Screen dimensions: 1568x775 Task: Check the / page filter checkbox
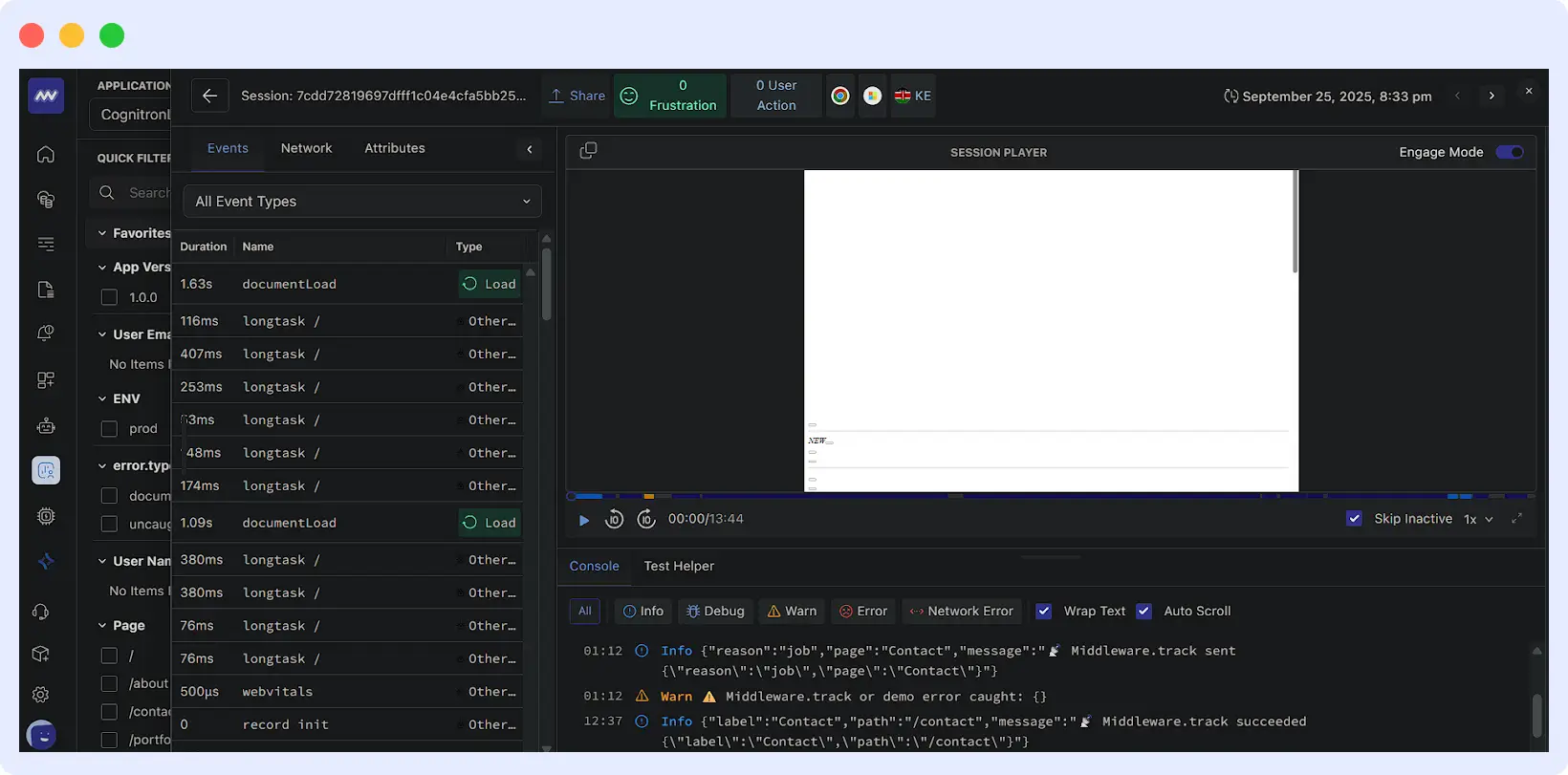coord(109,656)
